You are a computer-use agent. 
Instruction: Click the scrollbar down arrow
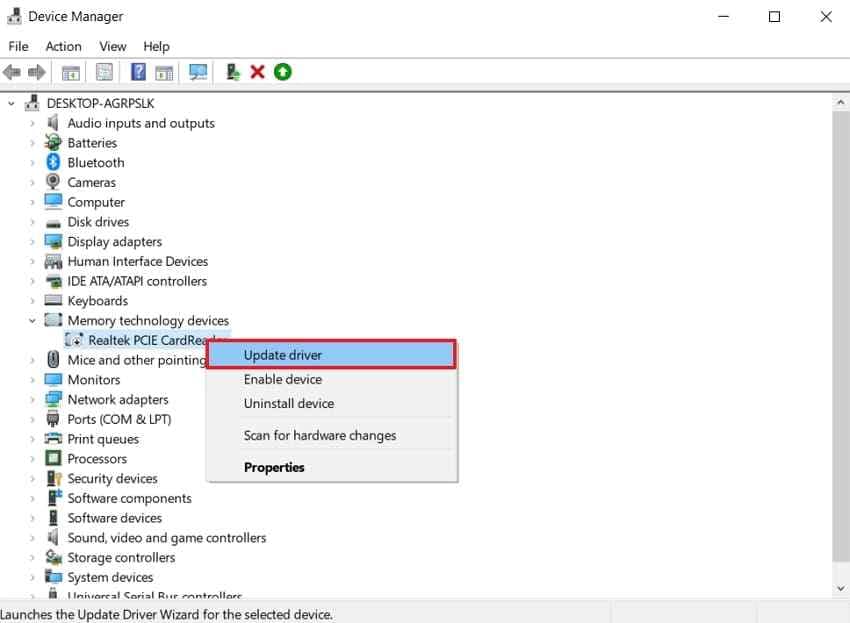click(841, 588)
